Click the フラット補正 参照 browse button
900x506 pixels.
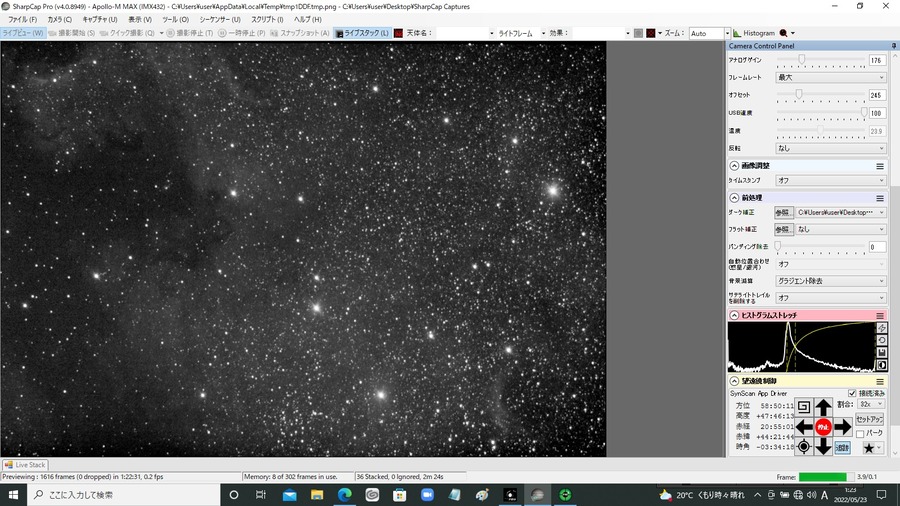[783, 229]
